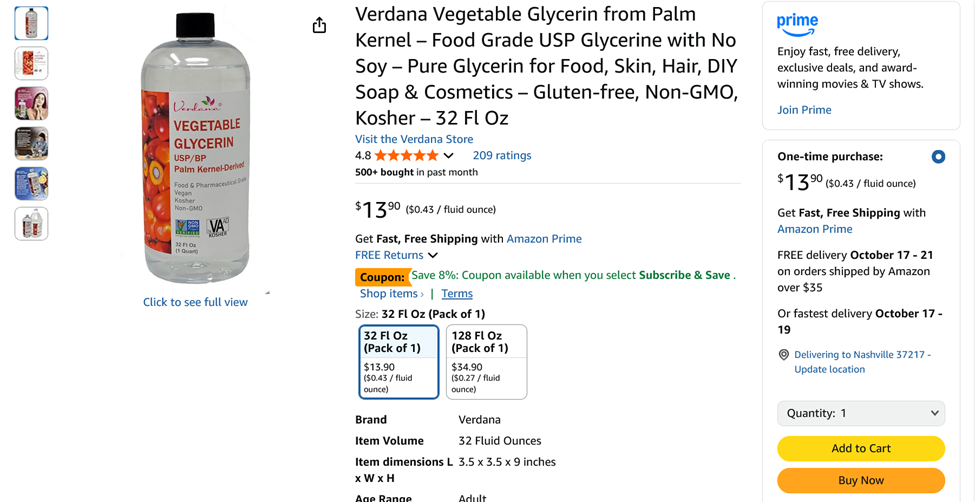This screenshot has height=502, width=975.
Task: Select third thumbnail with woman photo
Action: (x=31, y=103)
